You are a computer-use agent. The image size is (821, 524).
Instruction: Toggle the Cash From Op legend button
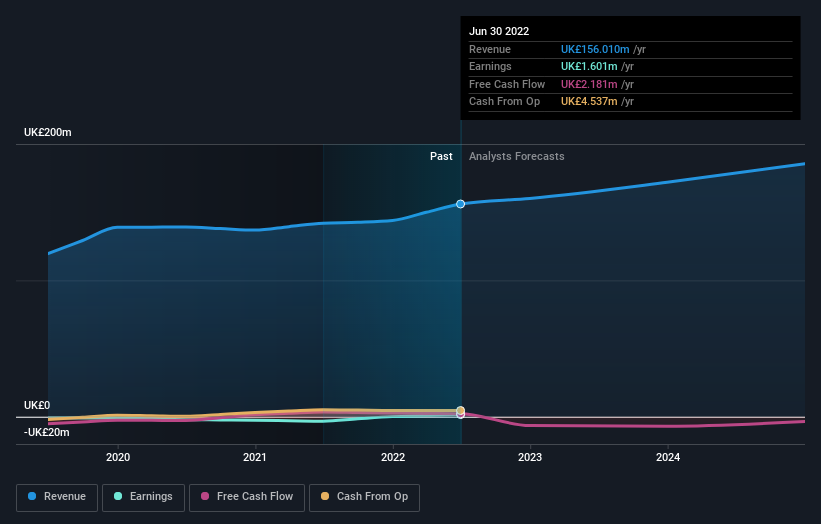(x=364, y=497)
